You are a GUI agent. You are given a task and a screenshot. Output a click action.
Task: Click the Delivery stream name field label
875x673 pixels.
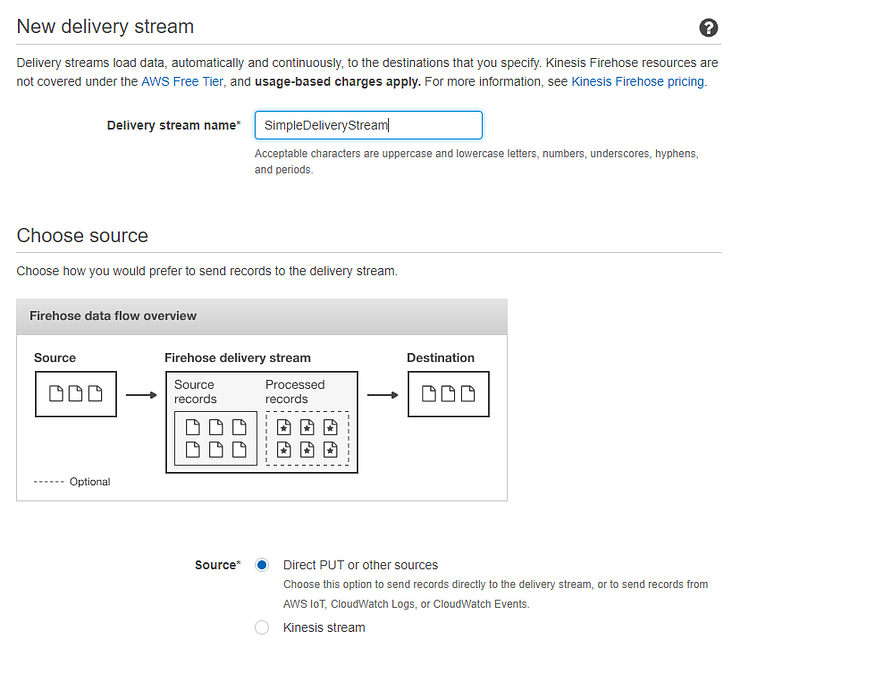(x=174, y=126)
